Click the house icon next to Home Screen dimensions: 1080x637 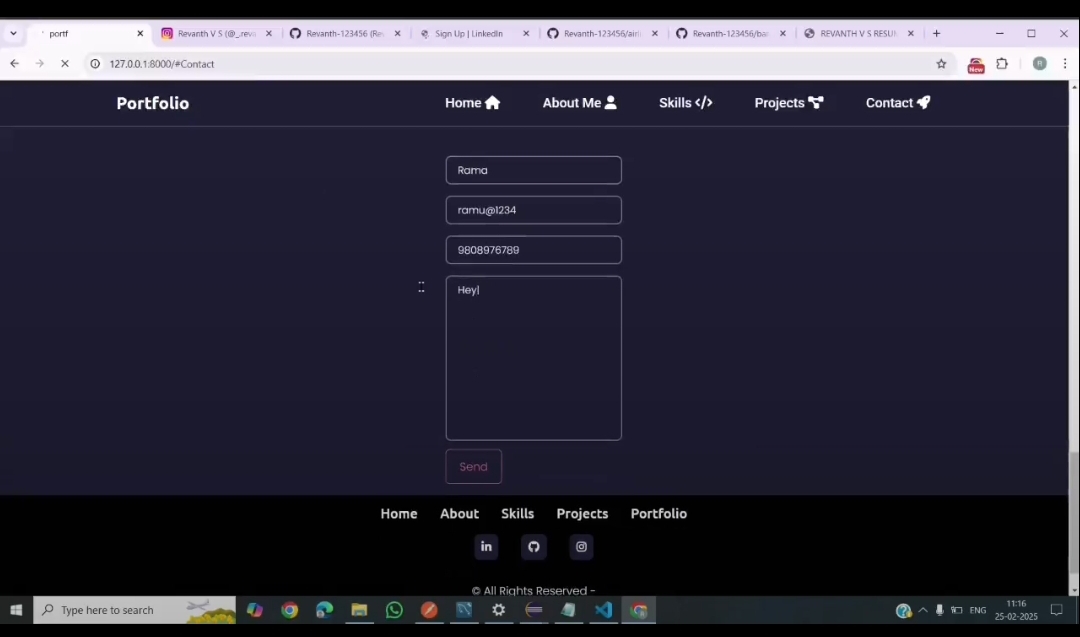(492, 102)
